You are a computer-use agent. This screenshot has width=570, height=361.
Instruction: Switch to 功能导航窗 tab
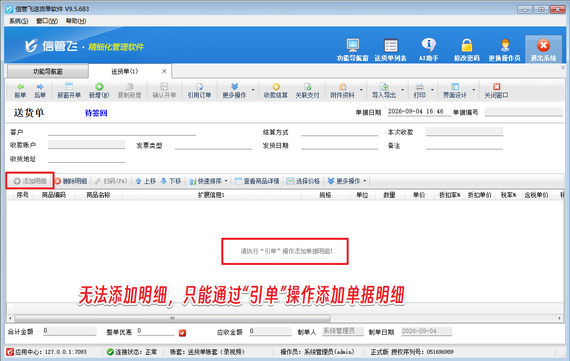48,71
